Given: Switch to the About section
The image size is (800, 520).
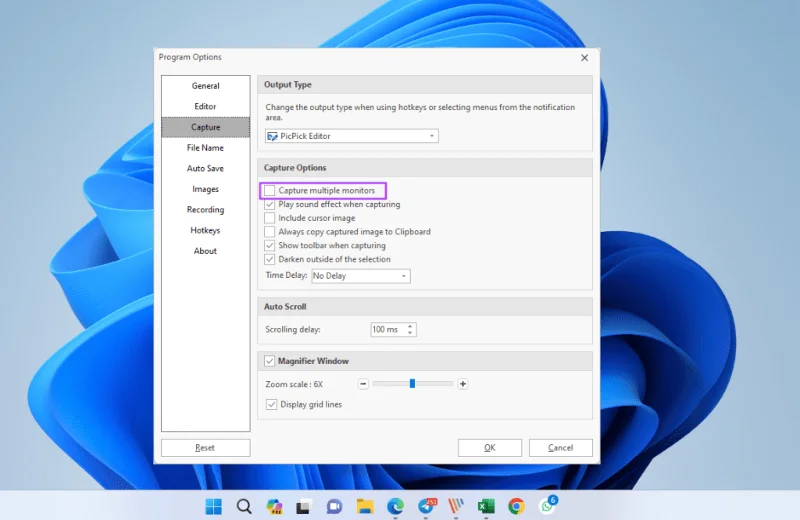Looking at the screenshot, I should (206, 251).
